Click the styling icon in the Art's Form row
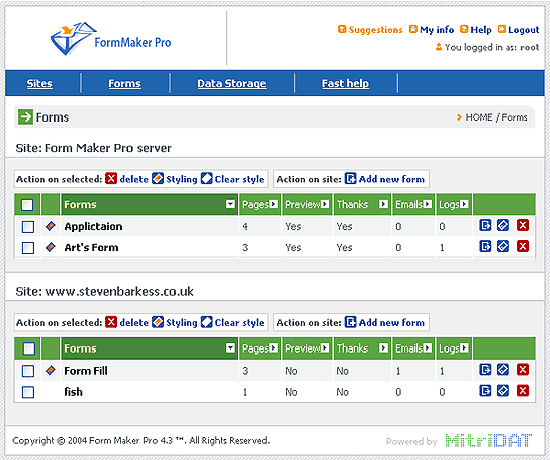 pos(503,246)
